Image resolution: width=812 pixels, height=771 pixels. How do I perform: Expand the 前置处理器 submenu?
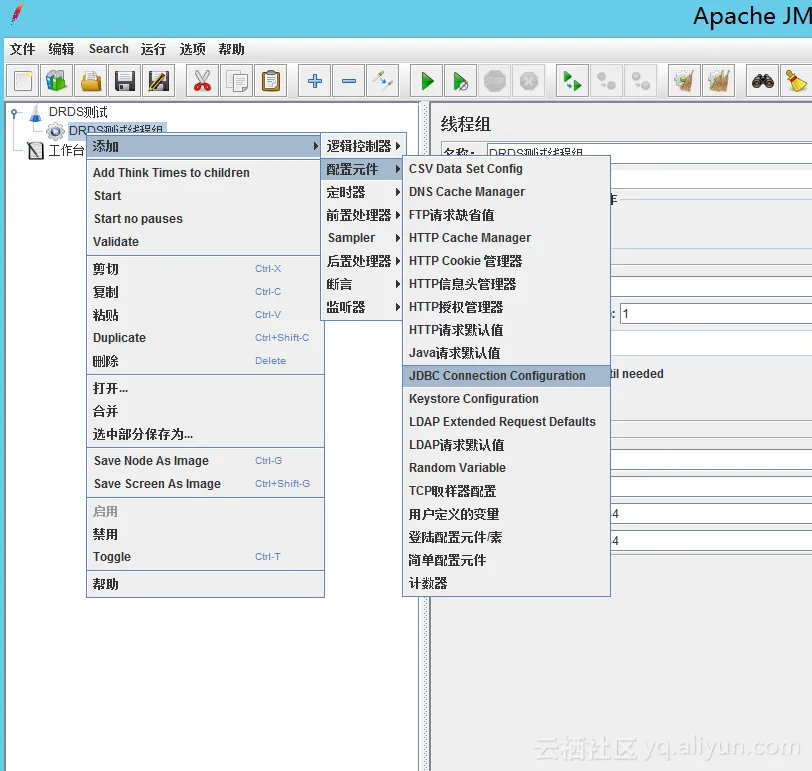362,215
